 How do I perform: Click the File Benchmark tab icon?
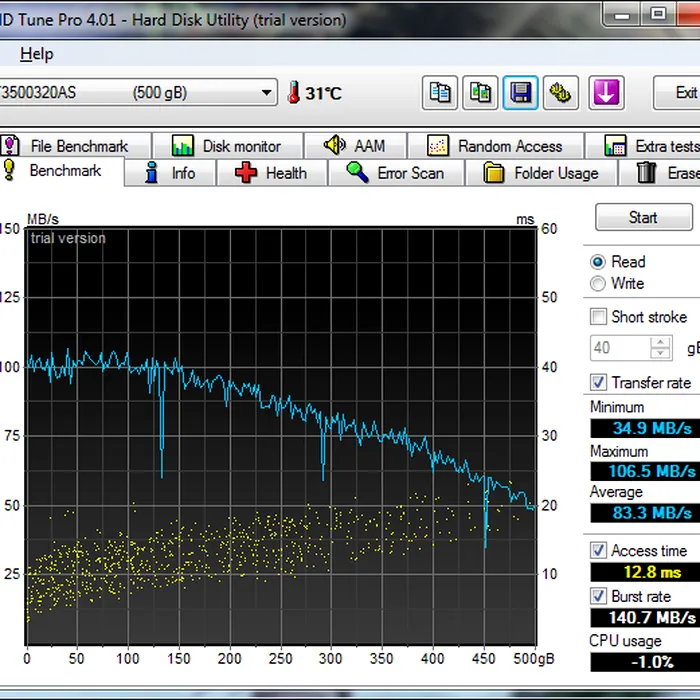coord(10,146)
